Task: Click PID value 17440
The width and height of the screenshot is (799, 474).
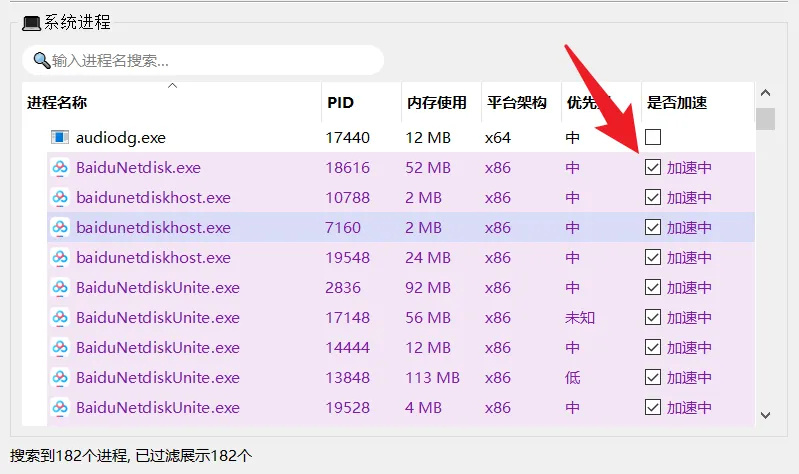Action: (348, 138)
